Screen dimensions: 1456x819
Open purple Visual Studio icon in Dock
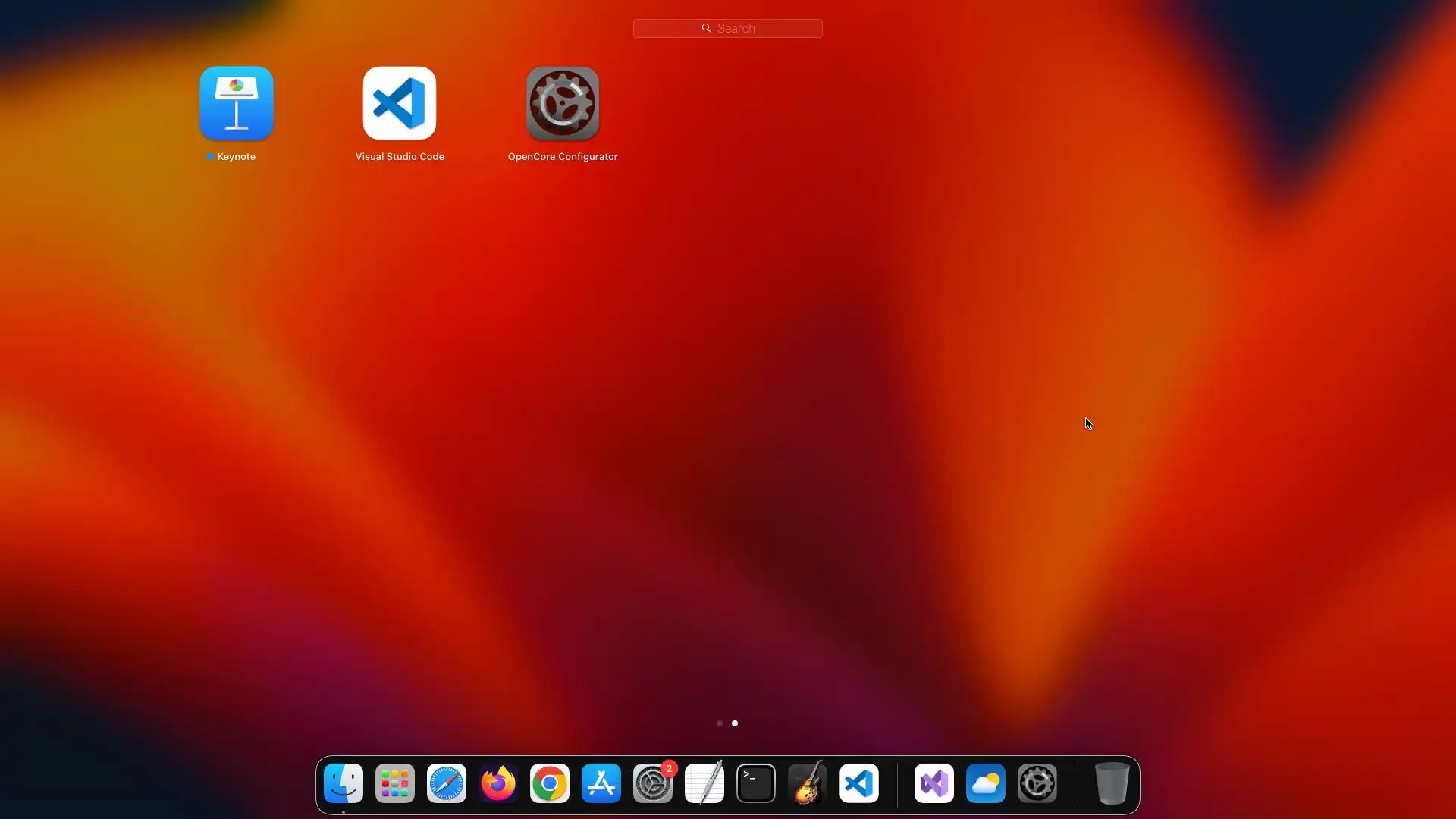point(934,783)
